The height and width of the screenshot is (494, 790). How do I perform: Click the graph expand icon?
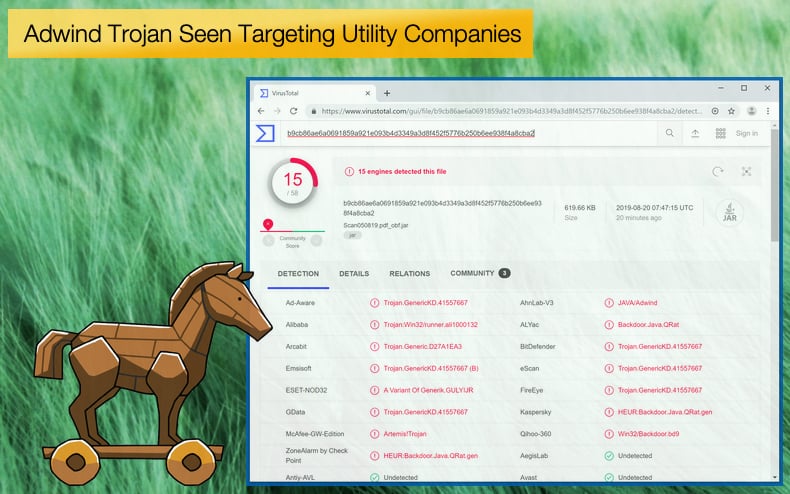point(746,171)
